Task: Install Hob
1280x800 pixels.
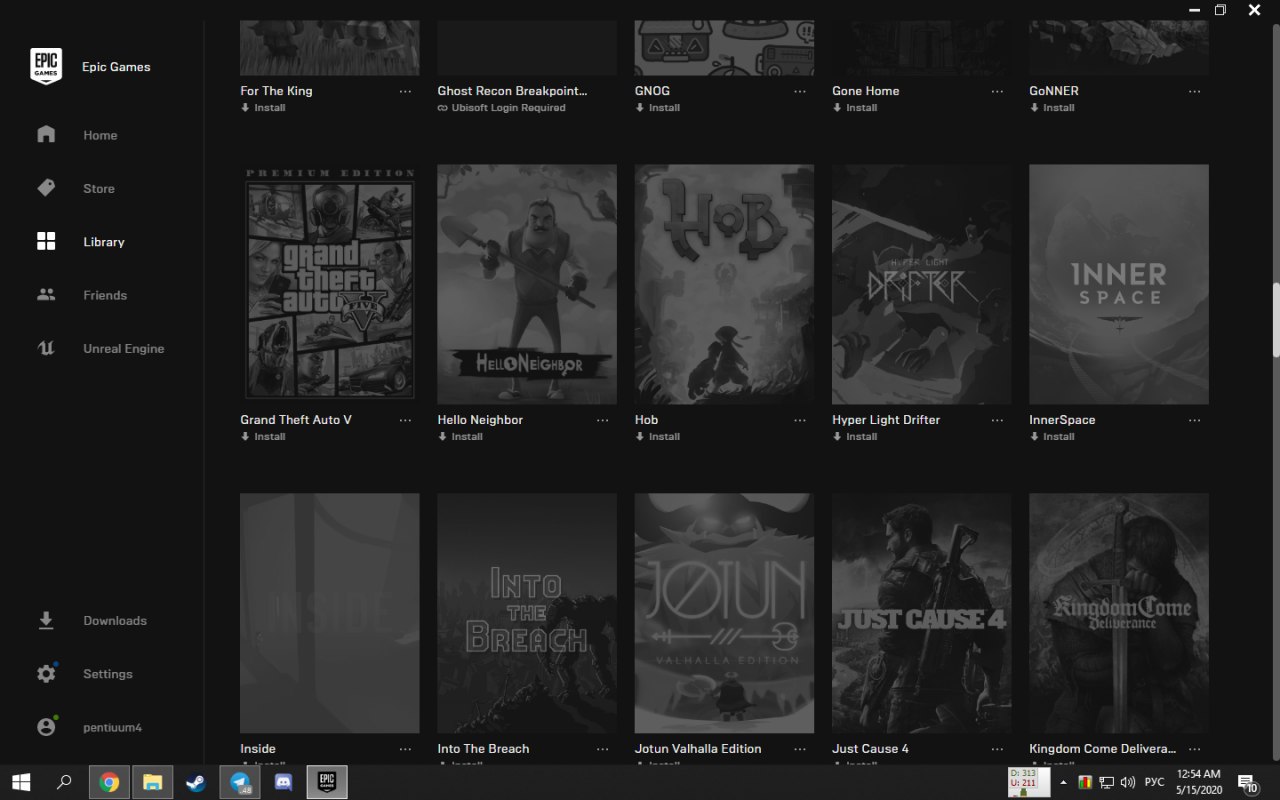Action: click(658, 437)
